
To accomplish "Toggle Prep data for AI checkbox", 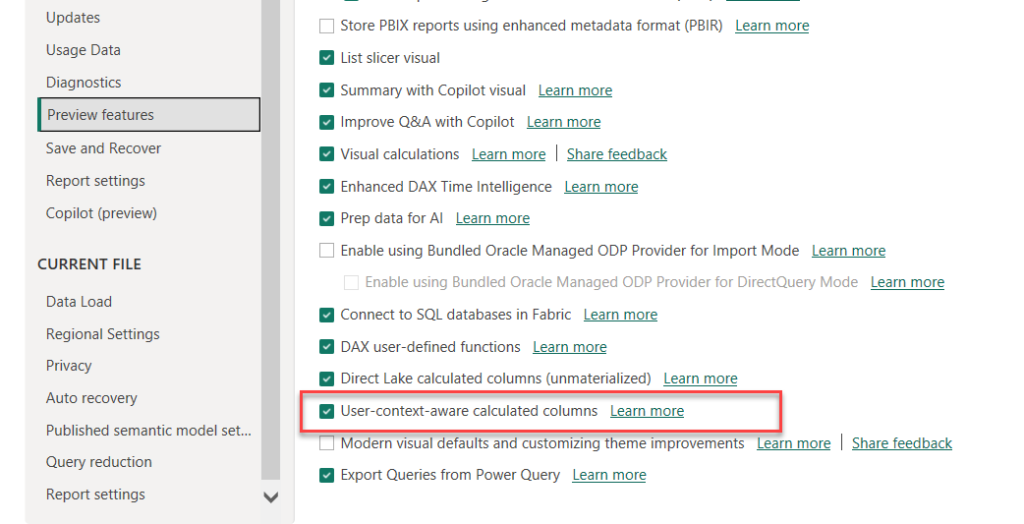I will [327, 218].
